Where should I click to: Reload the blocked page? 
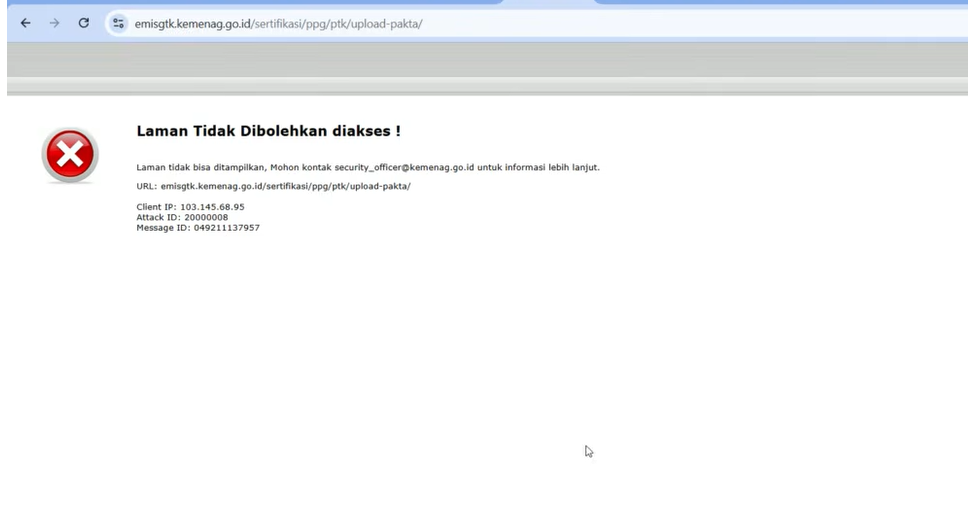[84, 23]
